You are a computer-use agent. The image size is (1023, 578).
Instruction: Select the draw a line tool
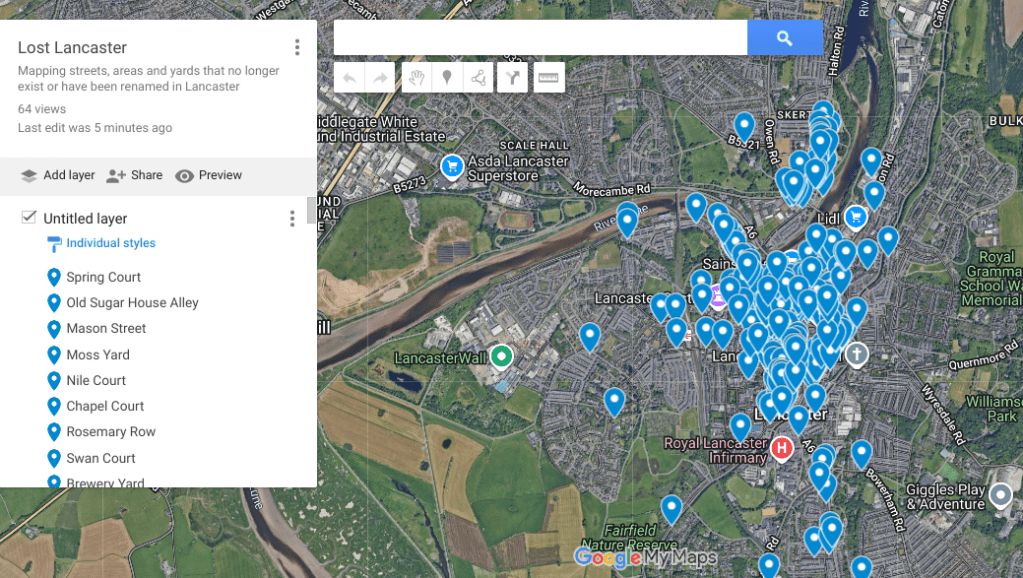(x=479, y=78)
